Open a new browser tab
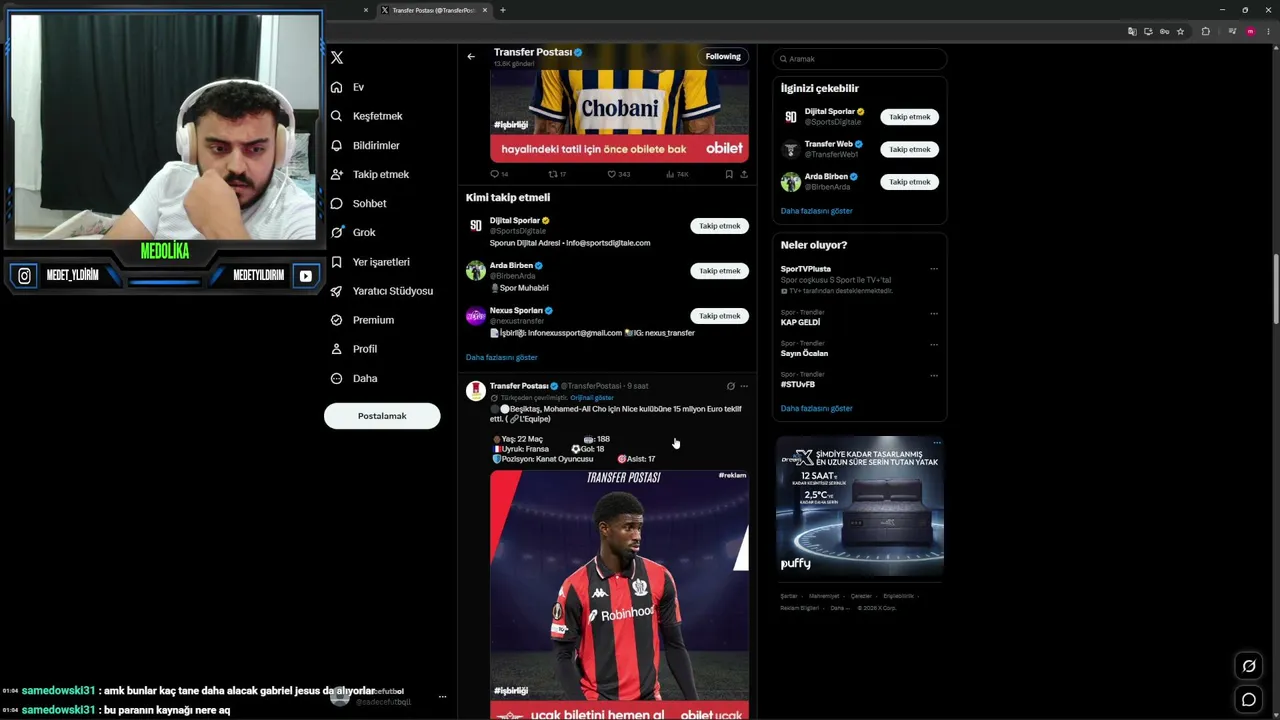 click(x=503, y=10)
